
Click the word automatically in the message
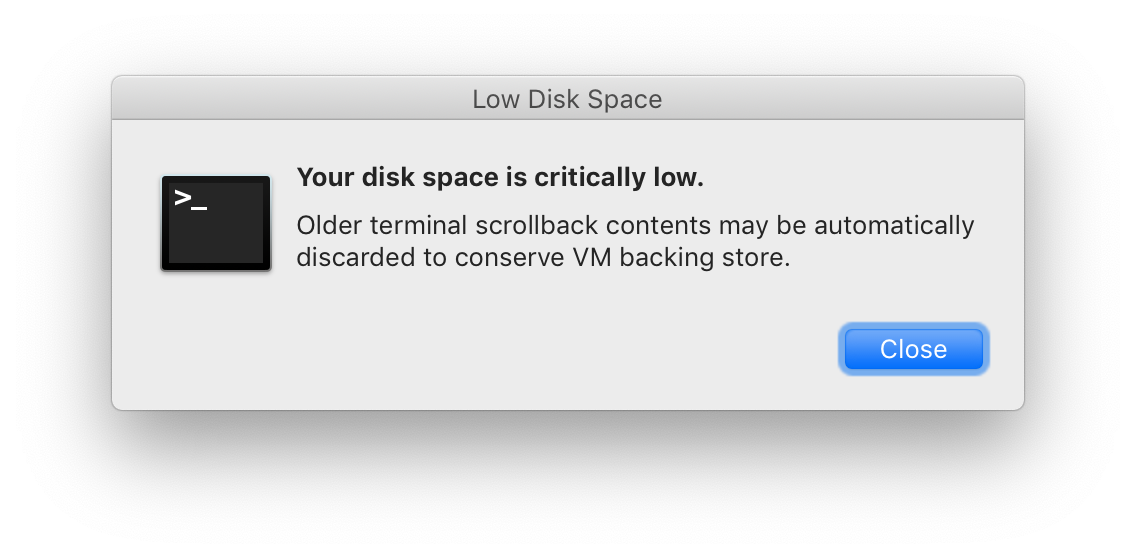(894, 225)
